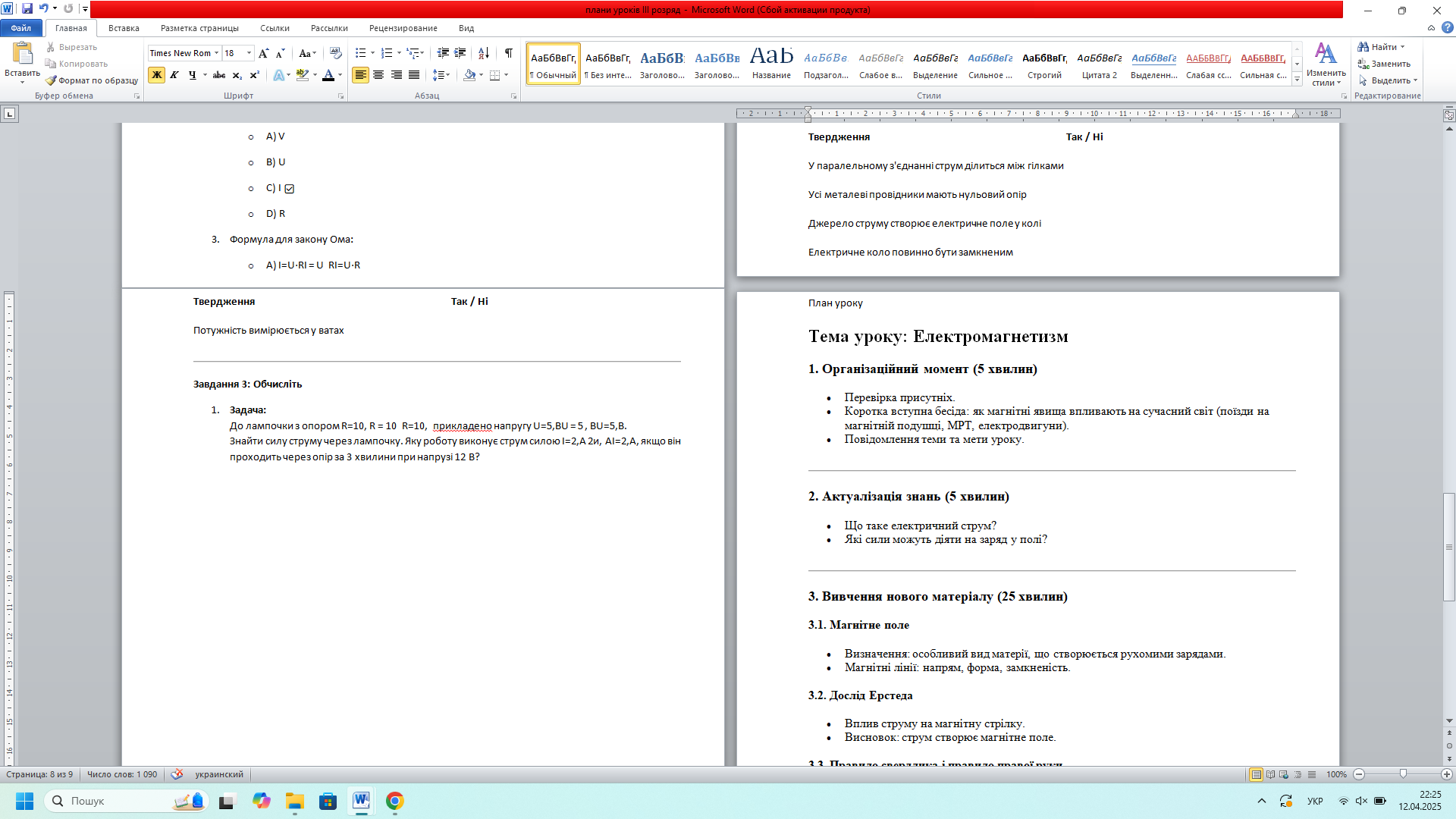Image resolution: width=1456 pixels, height=819 pixels.
Task: Open the font name dropdown Times New Roman
Action: pos(216,53)
